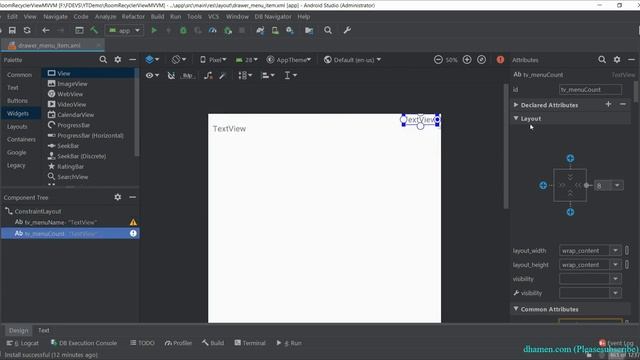
Task: Click the default margins 8dp button
Action: [187, 76]
